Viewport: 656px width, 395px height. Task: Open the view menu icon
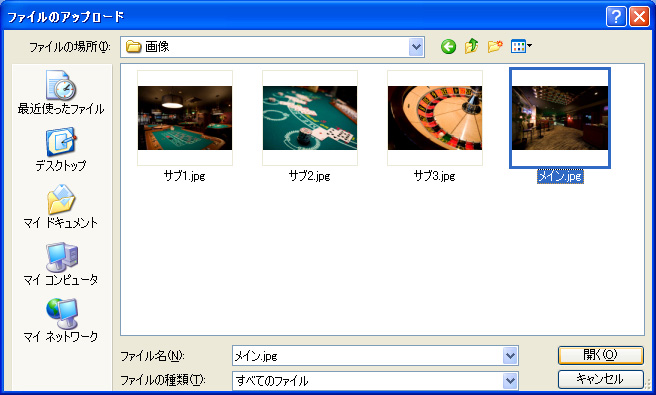click(521, 46)
